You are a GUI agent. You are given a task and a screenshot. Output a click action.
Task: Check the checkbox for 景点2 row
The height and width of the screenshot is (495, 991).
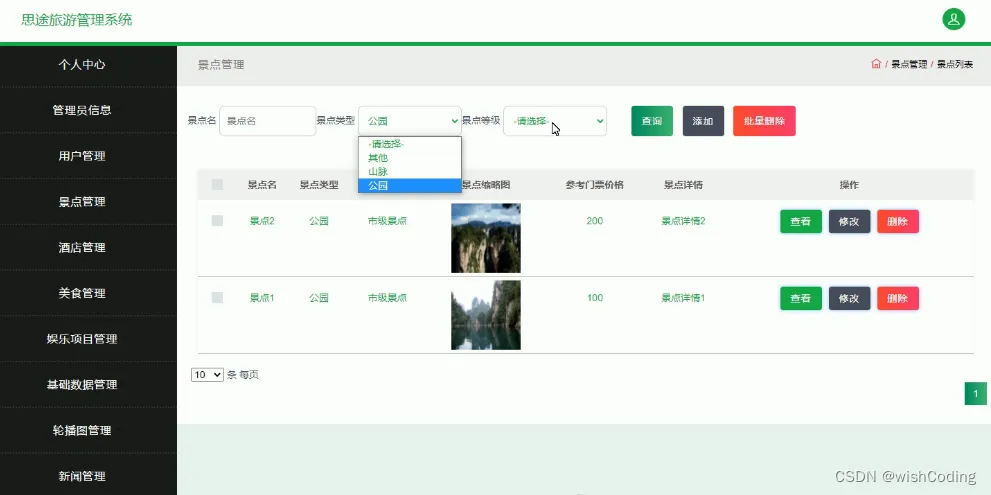pos(217,221)
